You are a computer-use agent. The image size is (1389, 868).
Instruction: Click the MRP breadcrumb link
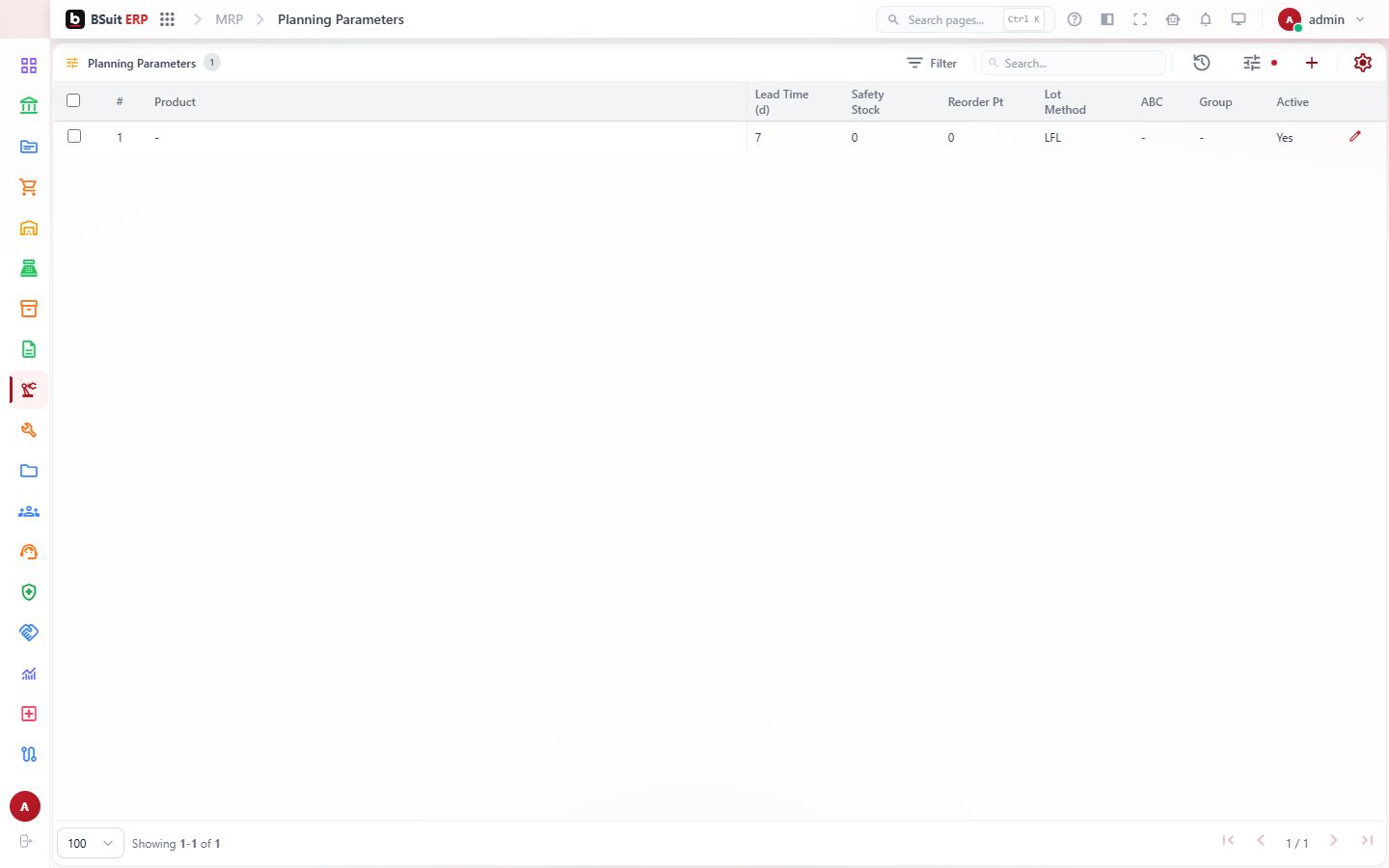coord(230,19)
